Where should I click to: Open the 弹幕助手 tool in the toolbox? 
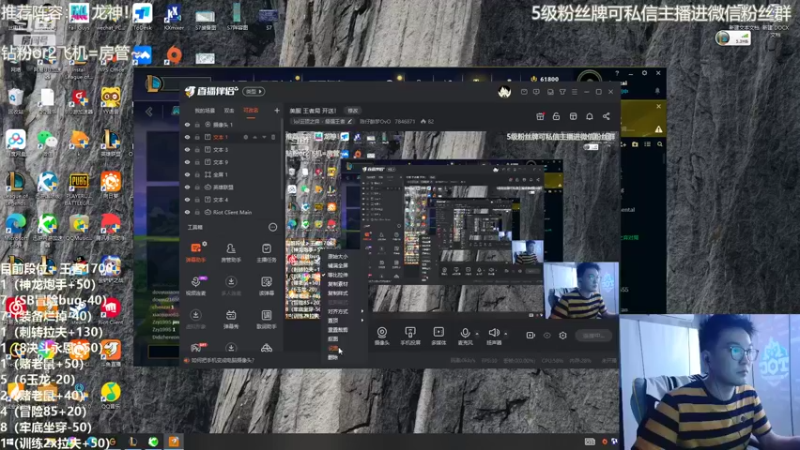click(x=195, y=252)
